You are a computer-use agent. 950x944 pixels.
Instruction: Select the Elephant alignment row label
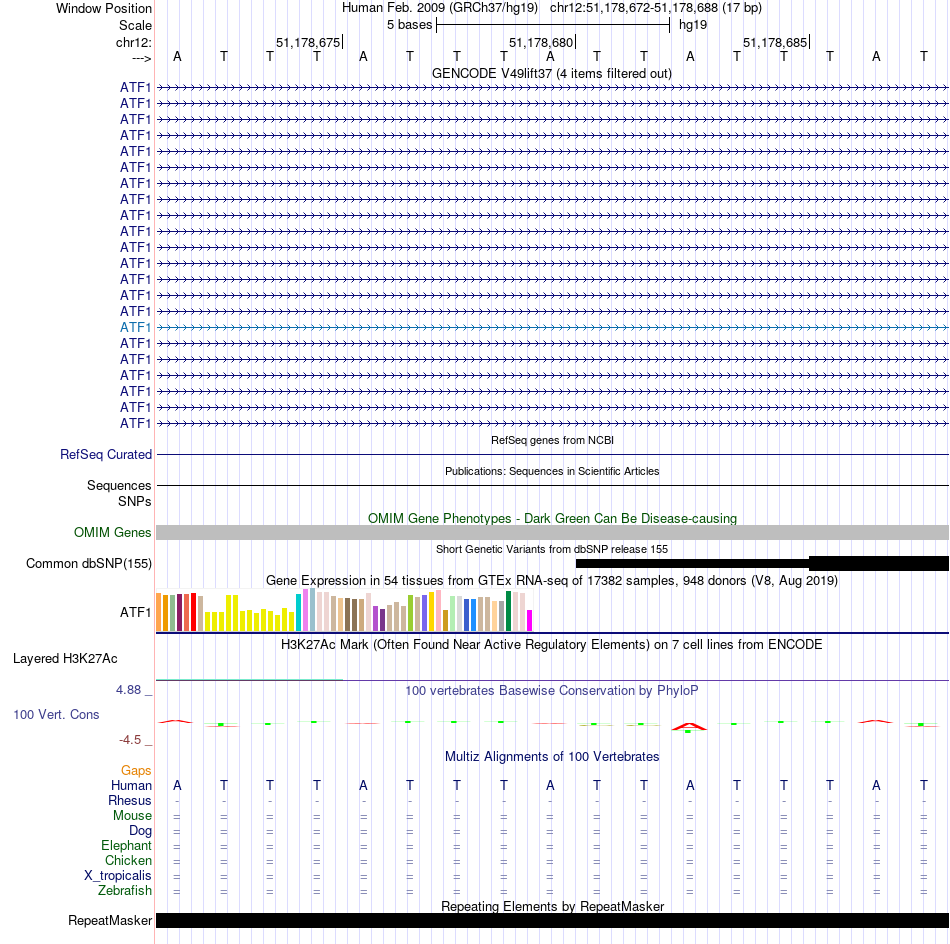[x=126, y=846]
